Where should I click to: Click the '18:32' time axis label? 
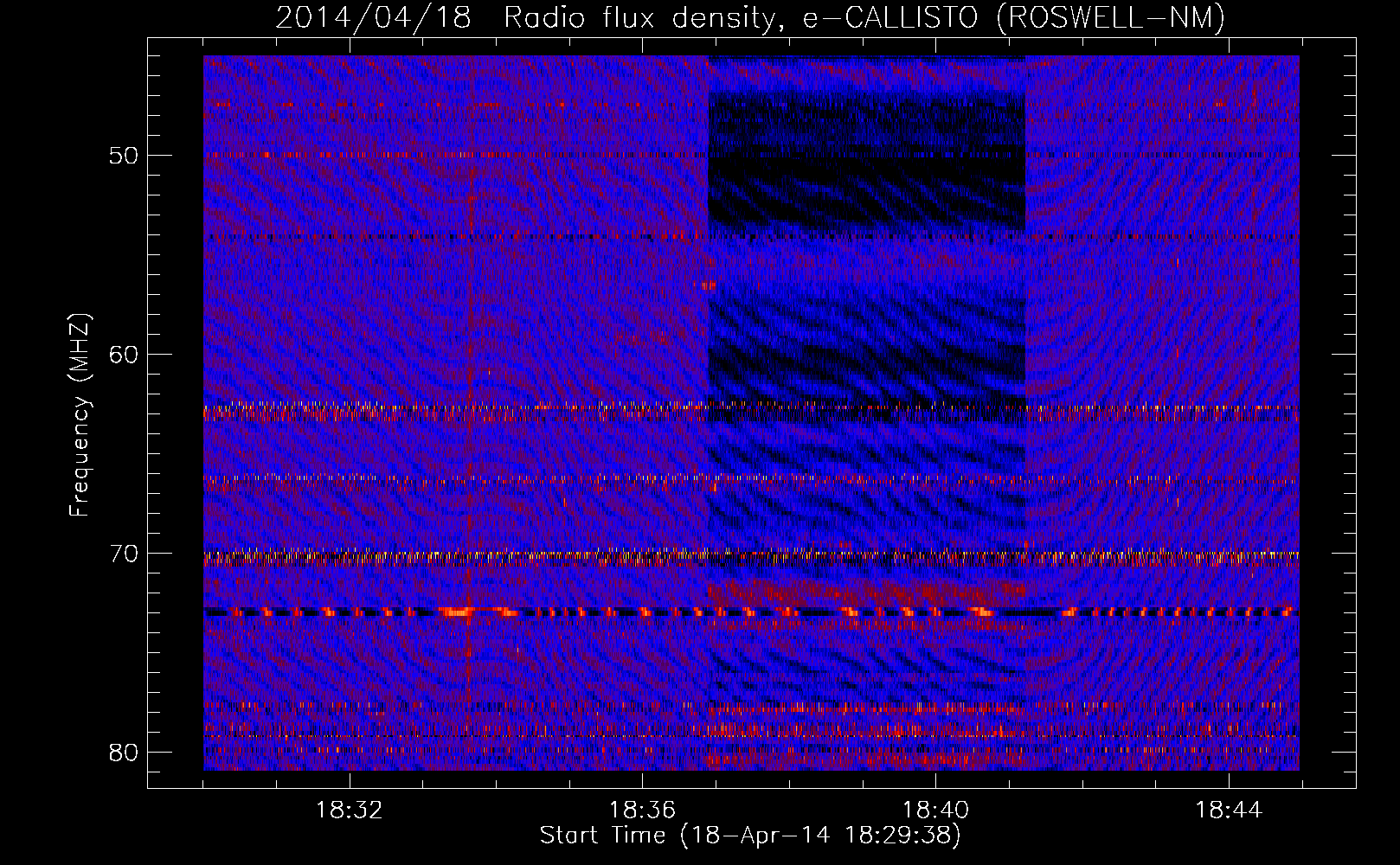pyautogui.click(x=350, y=811)
